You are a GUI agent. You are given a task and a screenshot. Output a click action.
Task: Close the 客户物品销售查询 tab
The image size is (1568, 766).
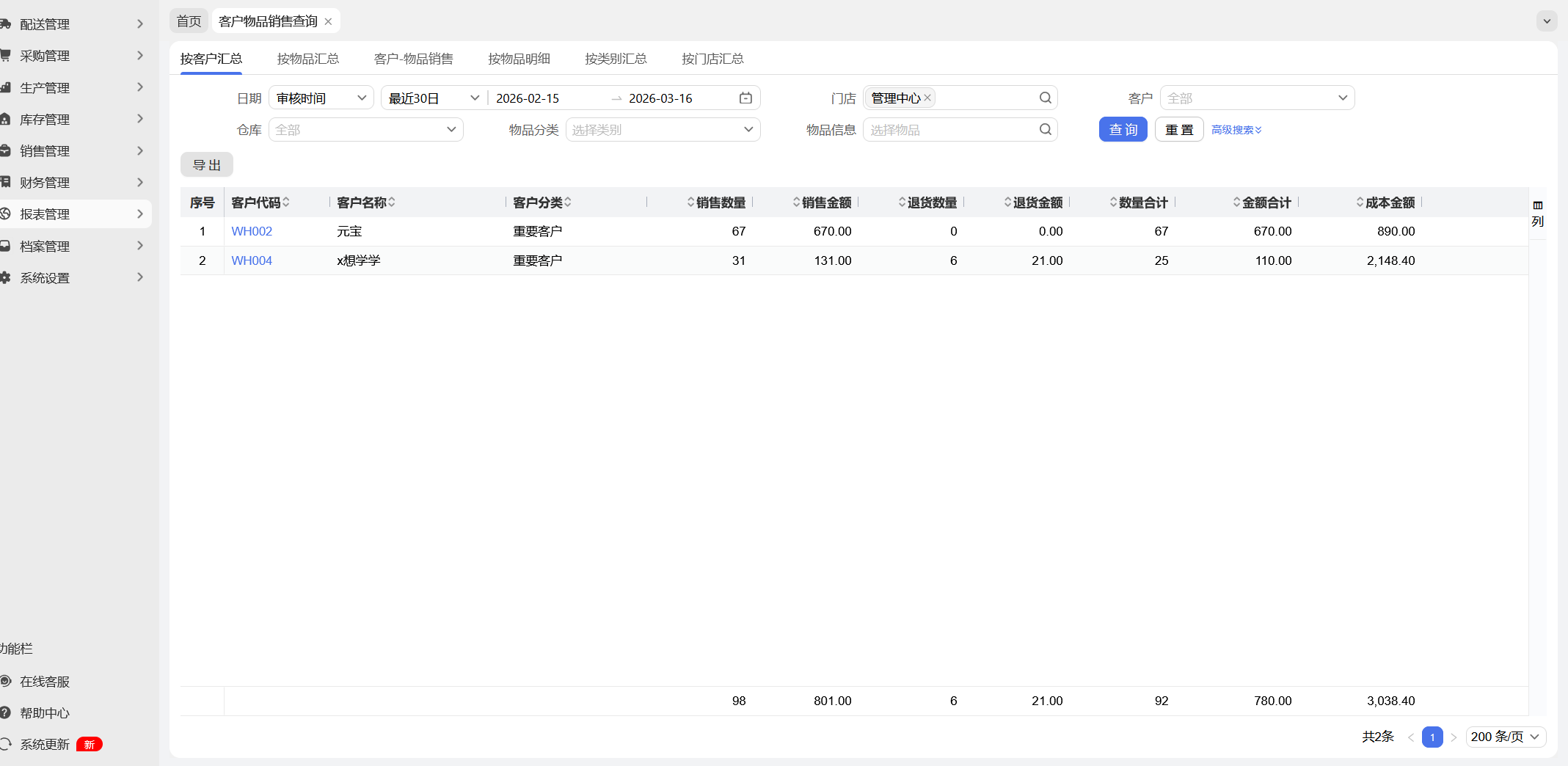(x=328, y=21)
